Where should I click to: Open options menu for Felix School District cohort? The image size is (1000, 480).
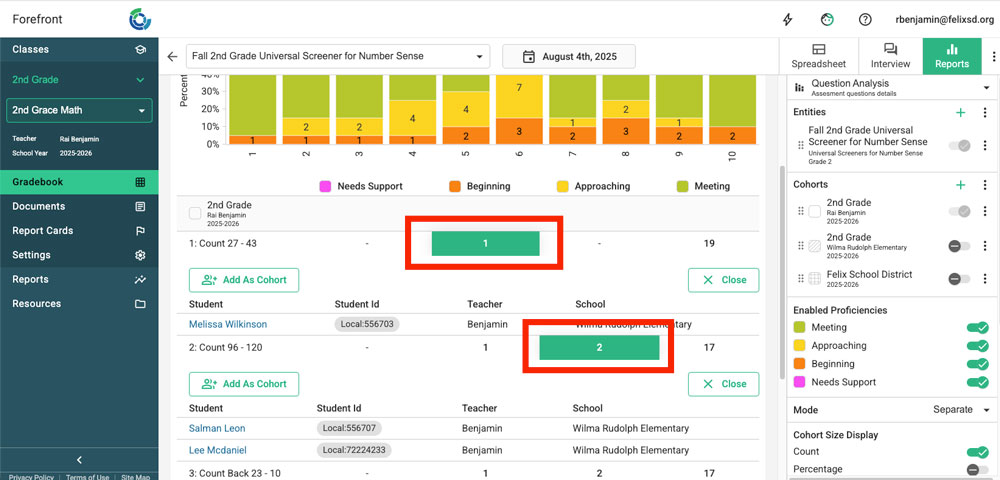[x=984, y=279]
